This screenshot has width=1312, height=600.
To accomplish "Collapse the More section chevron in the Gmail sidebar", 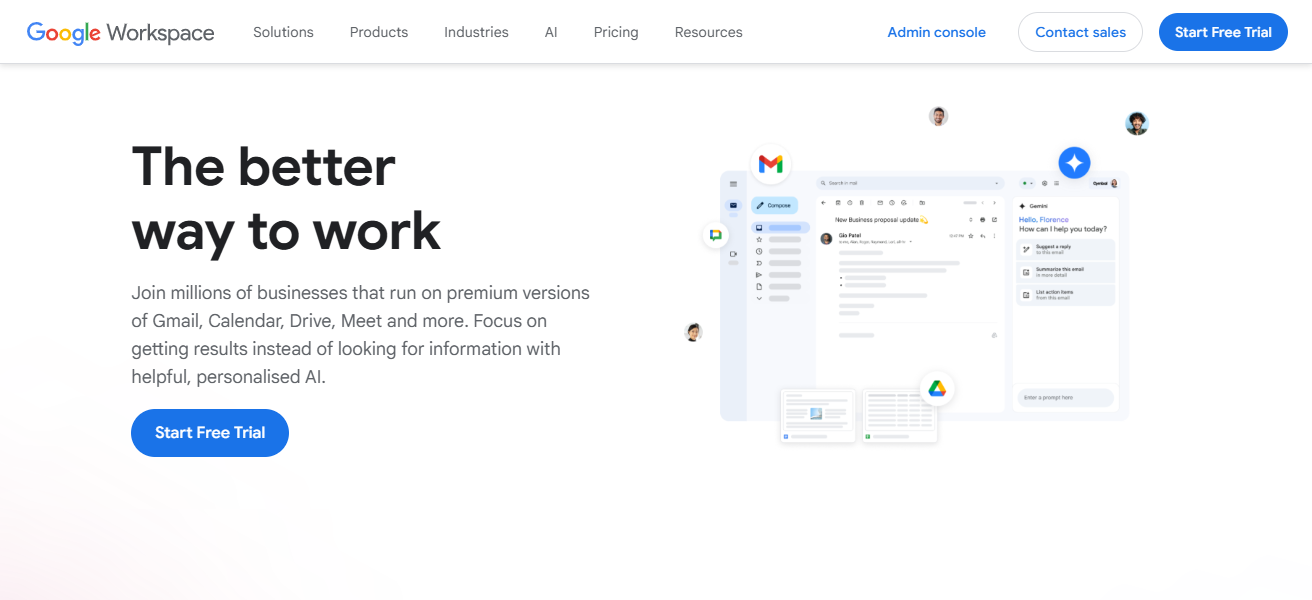I will (x=759, y=297).
